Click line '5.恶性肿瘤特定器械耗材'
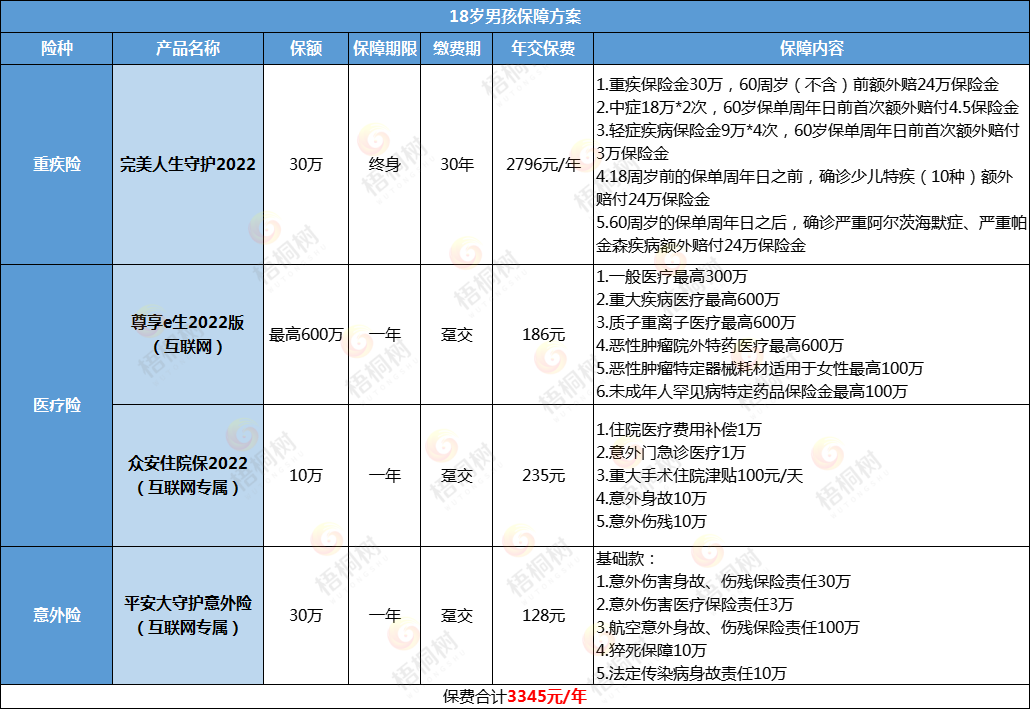The height and width of the screenshot is (709, 1030). point(759,368)
